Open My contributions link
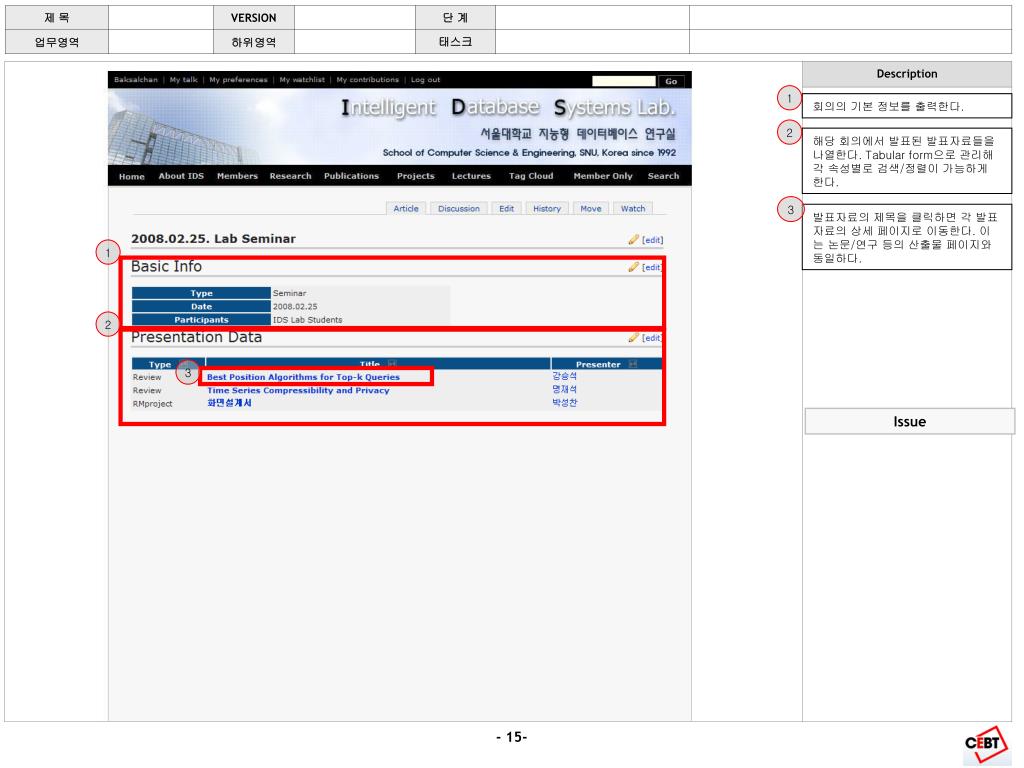 pos(368,80)
